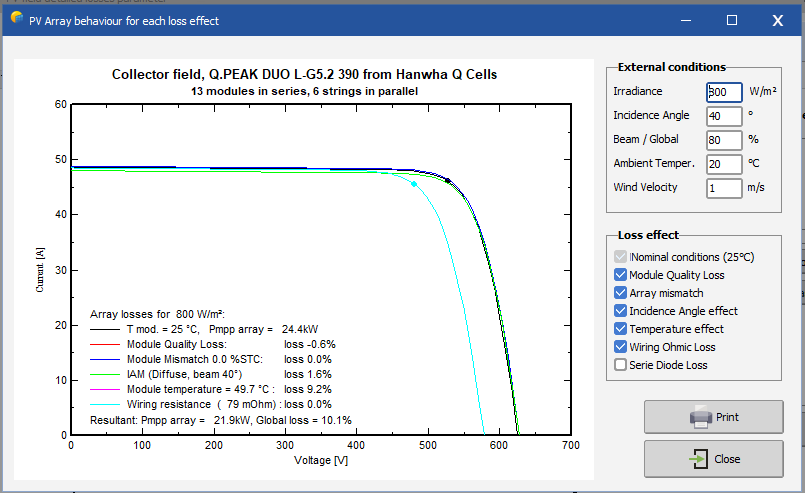Uncheck Module Quality Loss checkbox
The image size is (805, 493).
pyautogui.click(x=620, y=275)
